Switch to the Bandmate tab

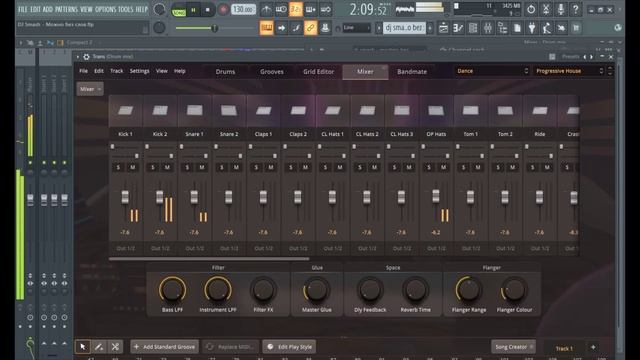[x=412, y=71]
